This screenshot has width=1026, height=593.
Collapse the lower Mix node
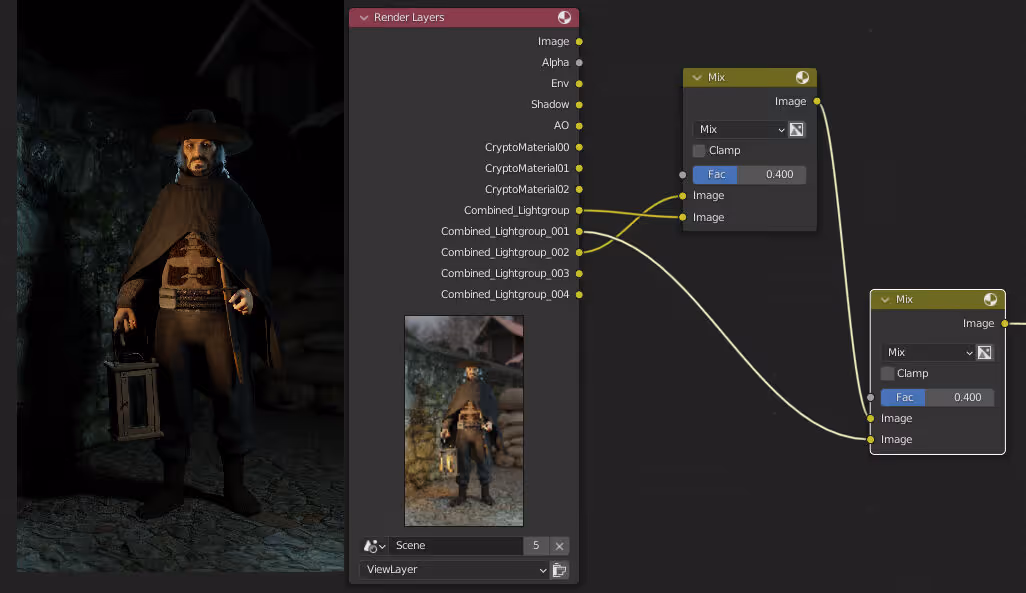pos(885,300)
